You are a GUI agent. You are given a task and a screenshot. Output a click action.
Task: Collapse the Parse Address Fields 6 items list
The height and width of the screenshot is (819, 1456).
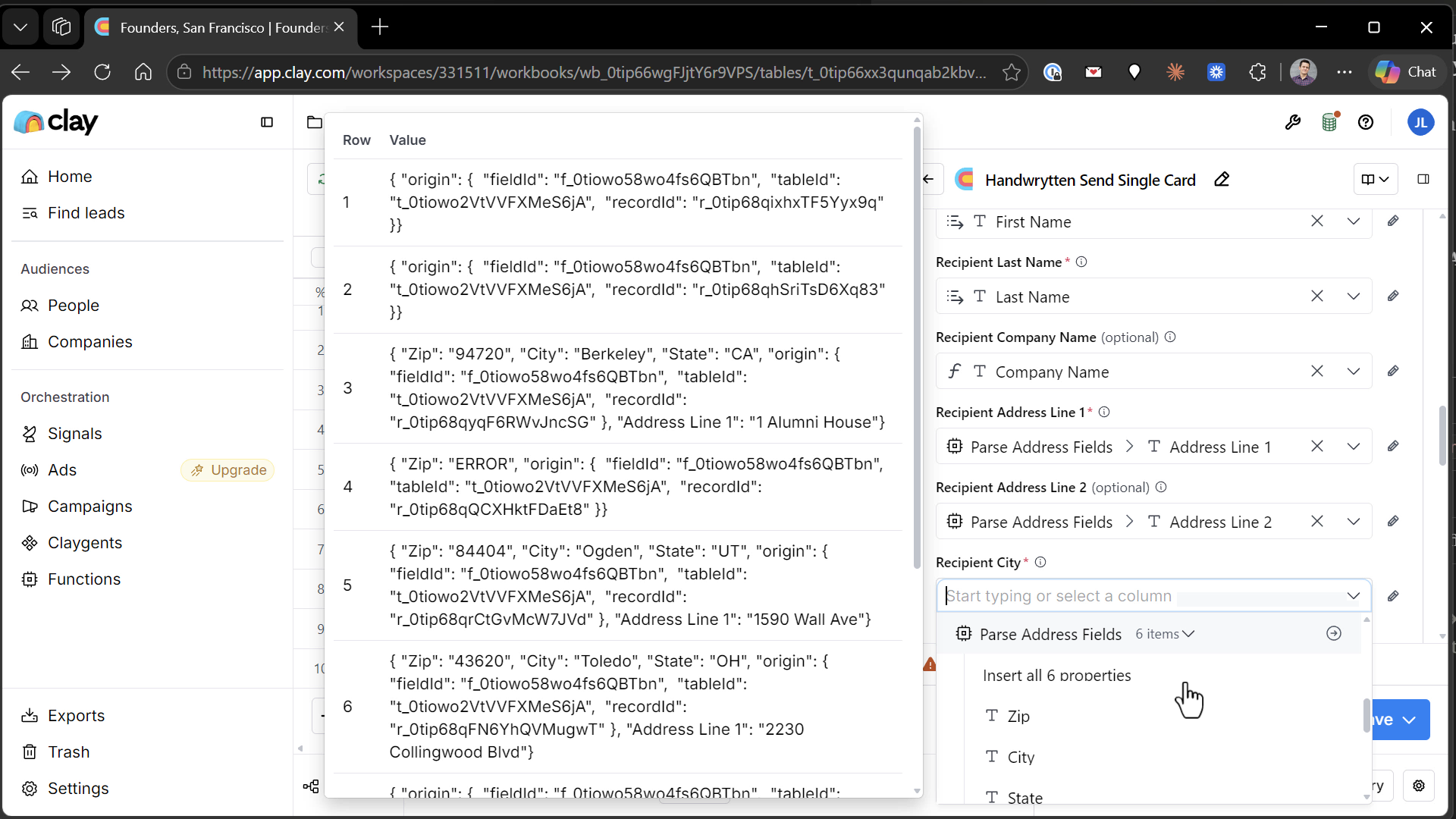tap(1166, 634)
